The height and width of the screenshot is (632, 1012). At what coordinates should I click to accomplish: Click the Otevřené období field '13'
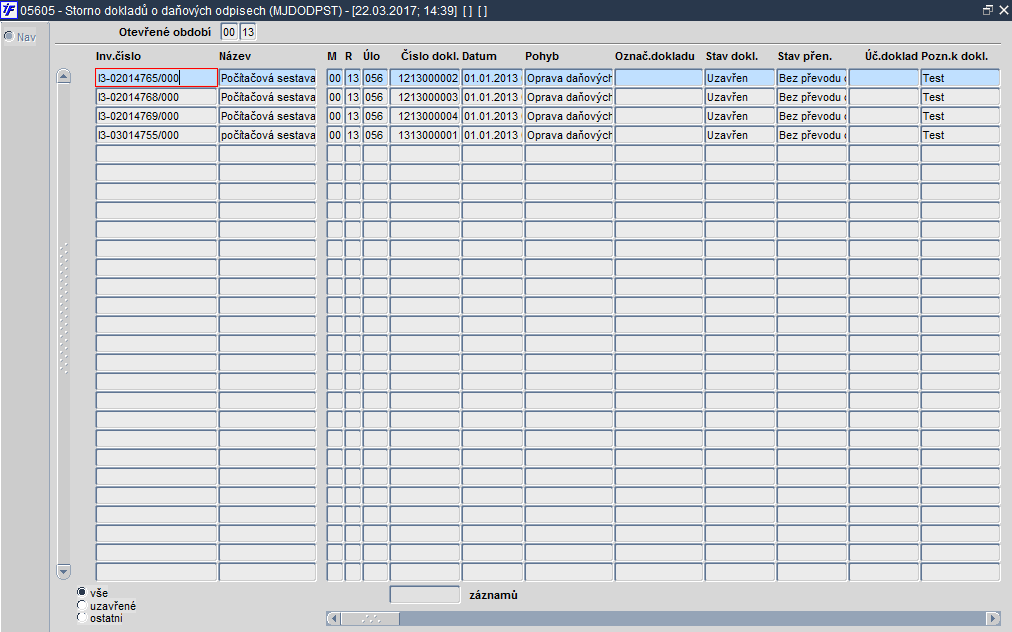(x=248, y=32)
